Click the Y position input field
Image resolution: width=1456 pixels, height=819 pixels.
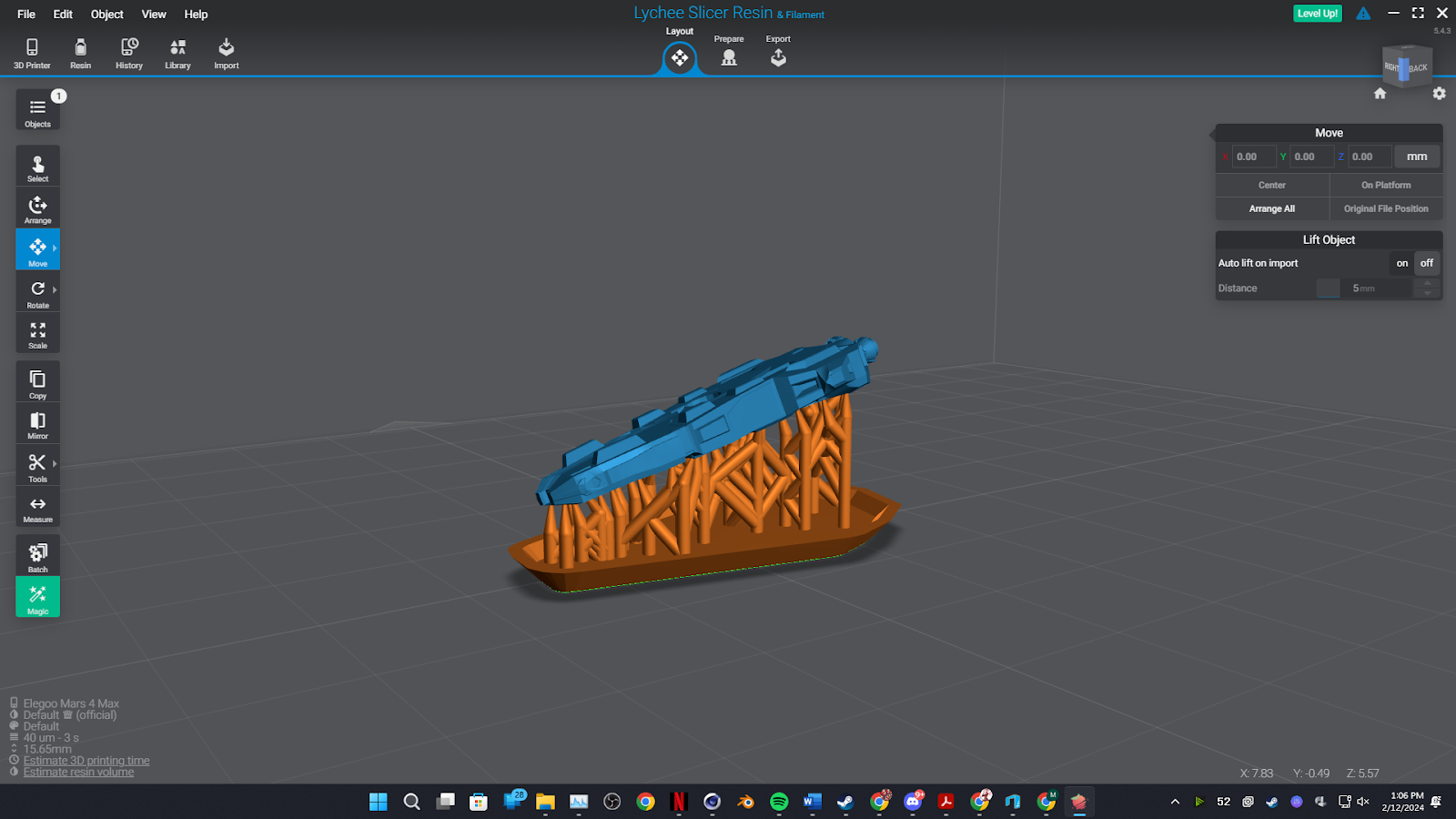(1312, 157)
